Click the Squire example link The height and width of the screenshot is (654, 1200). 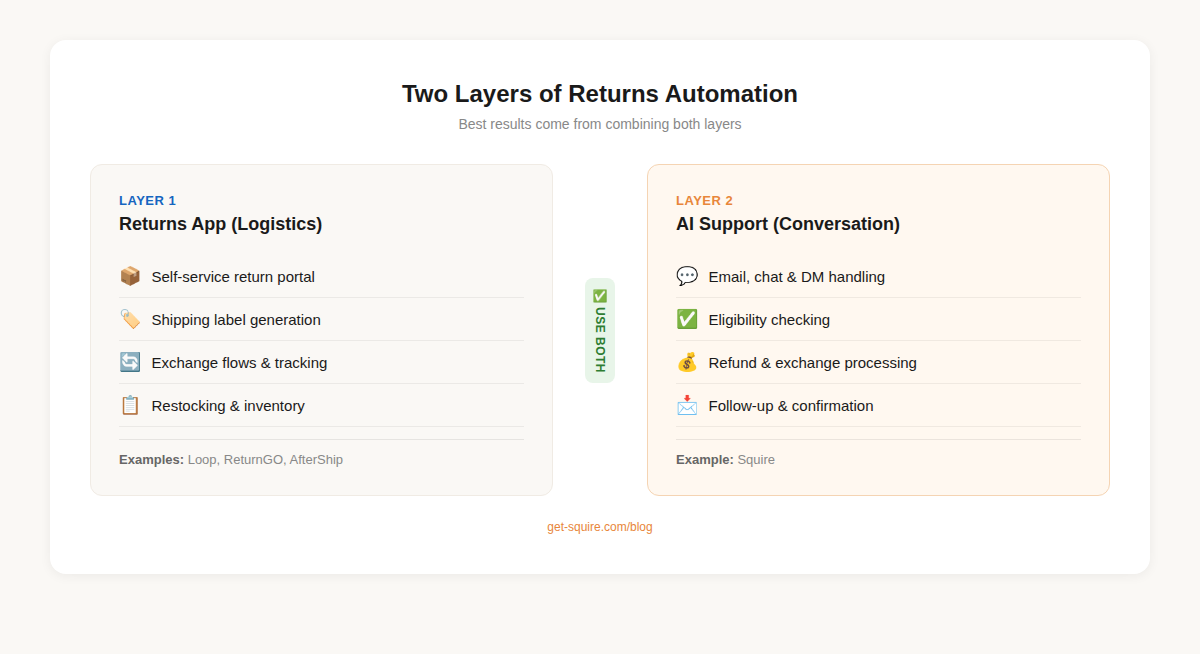click(756, 459)
